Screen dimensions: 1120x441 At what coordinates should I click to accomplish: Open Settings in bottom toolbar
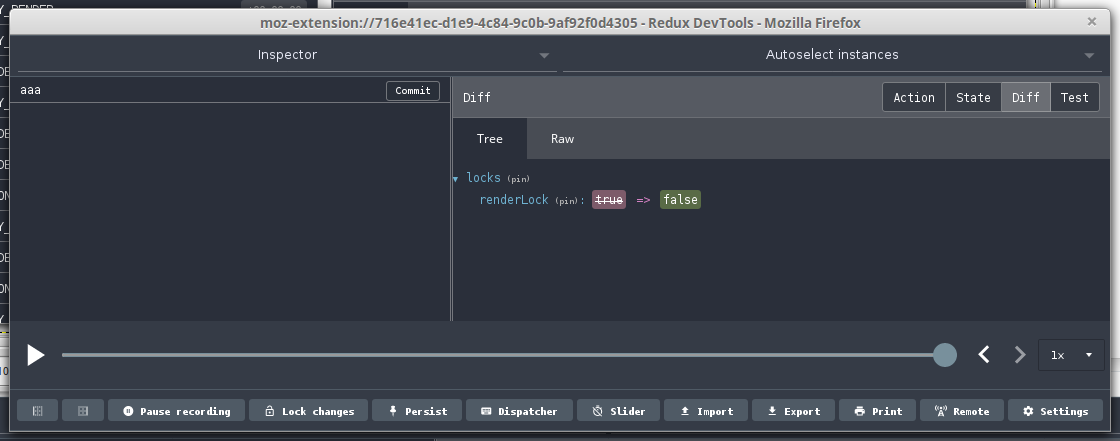[x=1055, y=411]
